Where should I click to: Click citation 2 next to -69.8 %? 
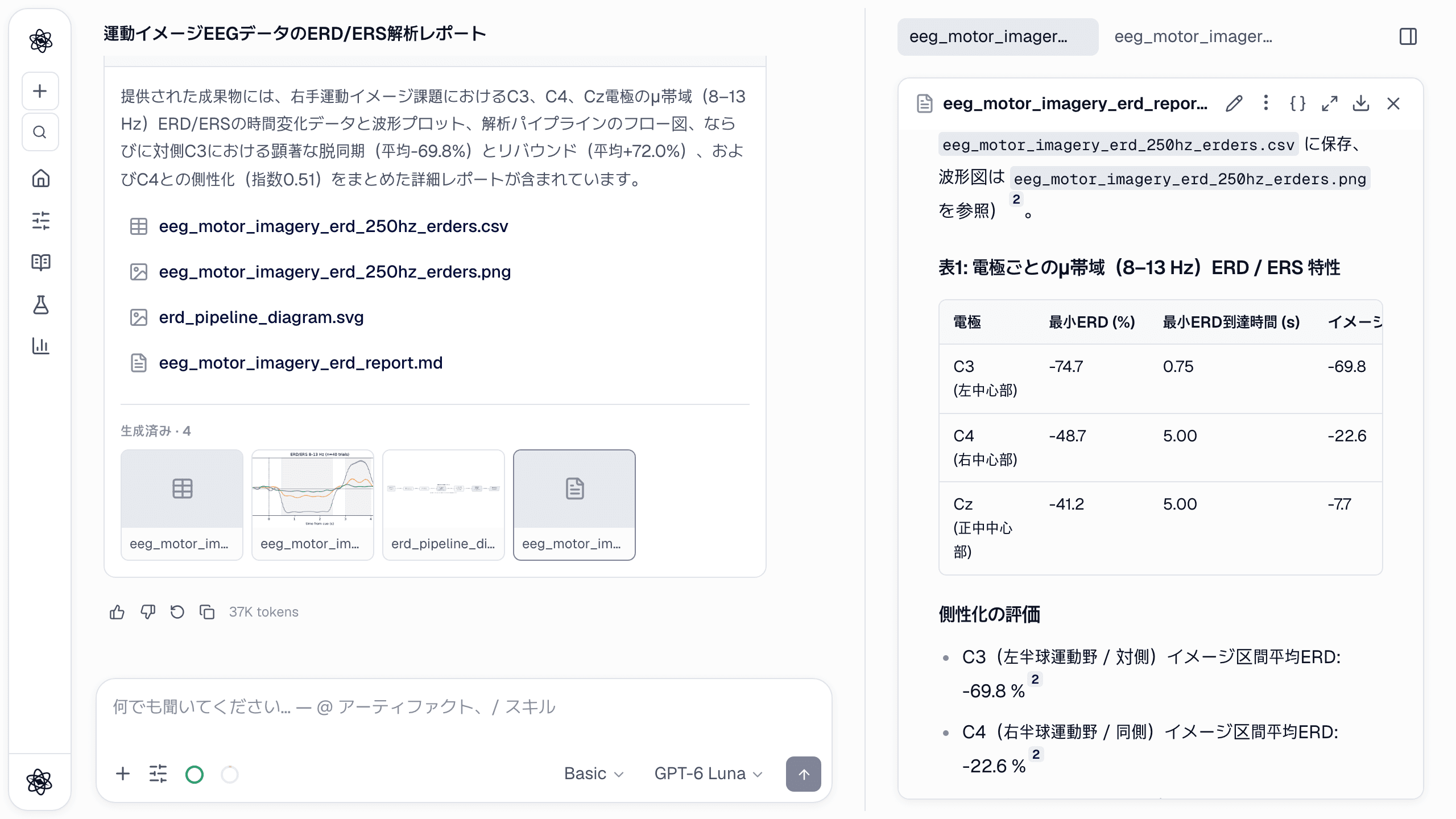click(x=1035, y=680)
